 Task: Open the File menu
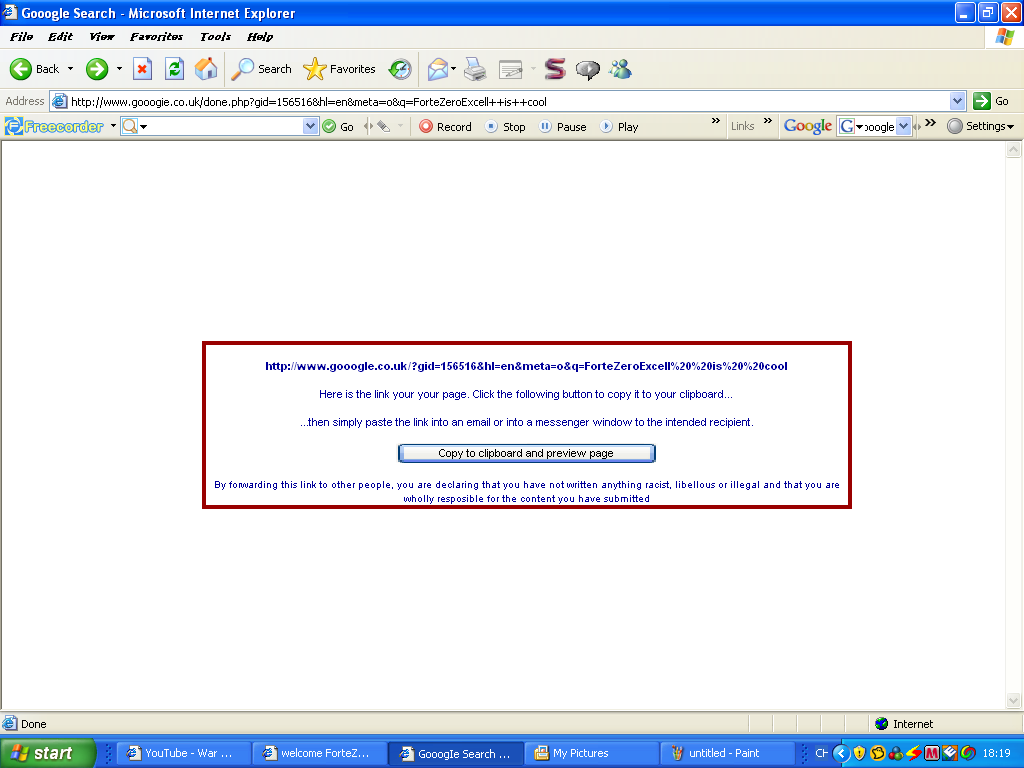click(x=21, y=37)
